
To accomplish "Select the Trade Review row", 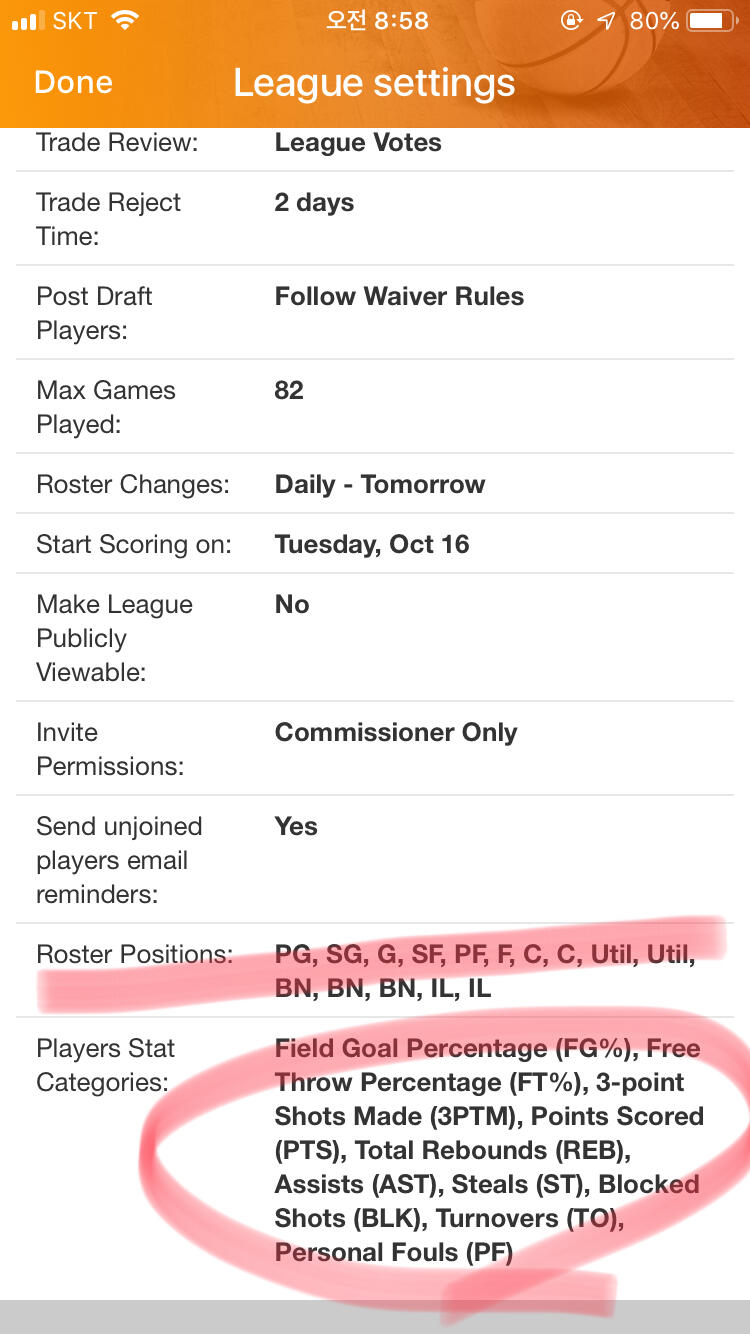I will [x=375, y=143].
